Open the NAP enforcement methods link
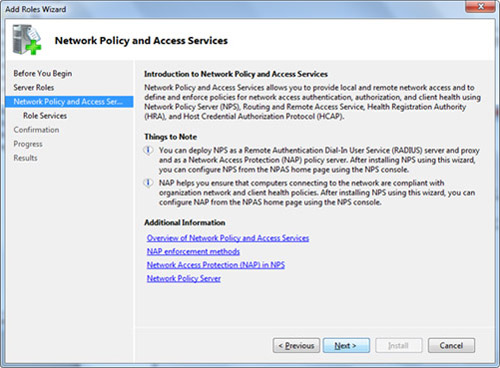Image resolution: width=500 pixels, height=368 pixels. click(193, 251)
